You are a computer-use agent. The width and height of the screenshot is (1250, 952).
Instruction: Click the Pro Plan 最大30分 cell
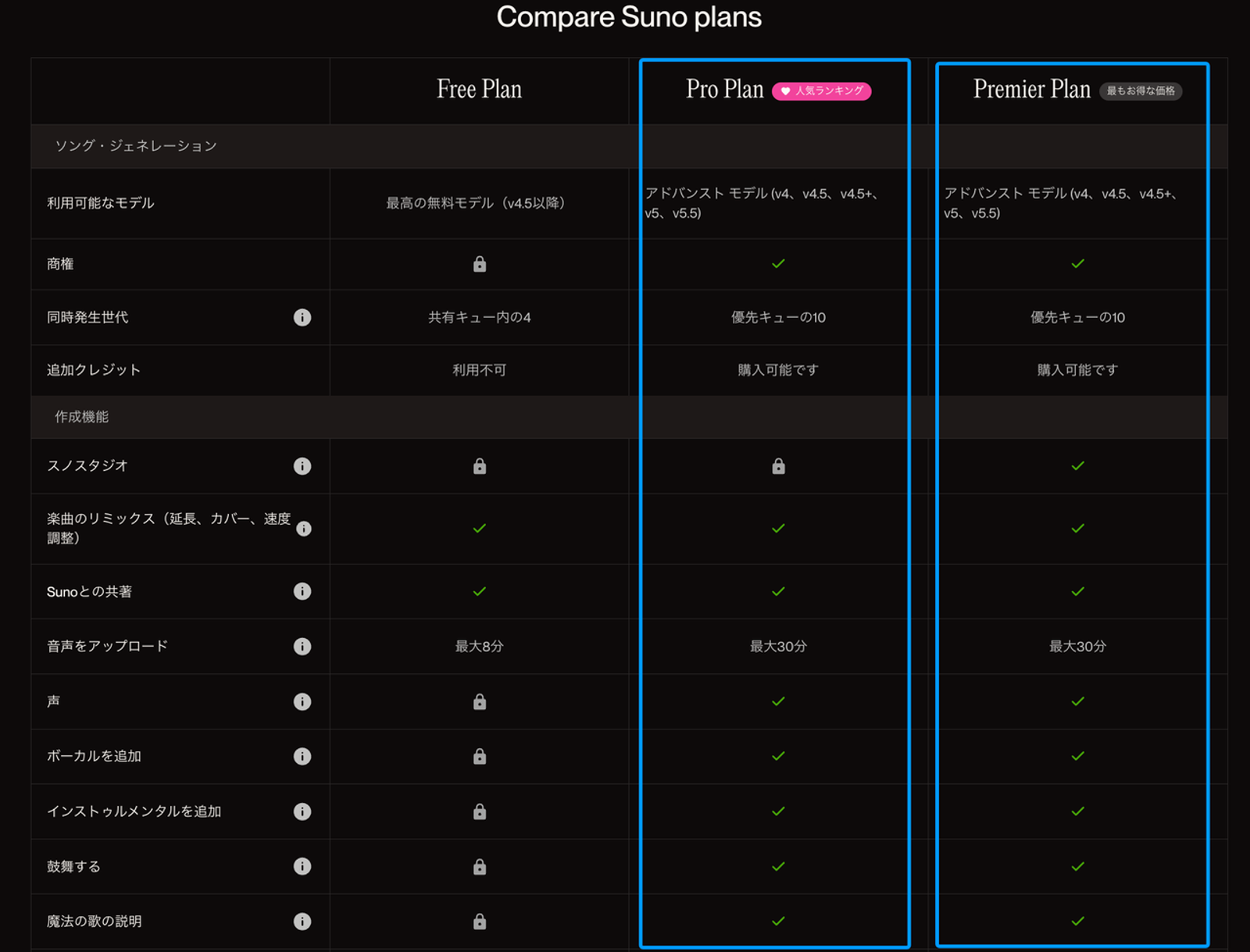[x=778, y=647]
